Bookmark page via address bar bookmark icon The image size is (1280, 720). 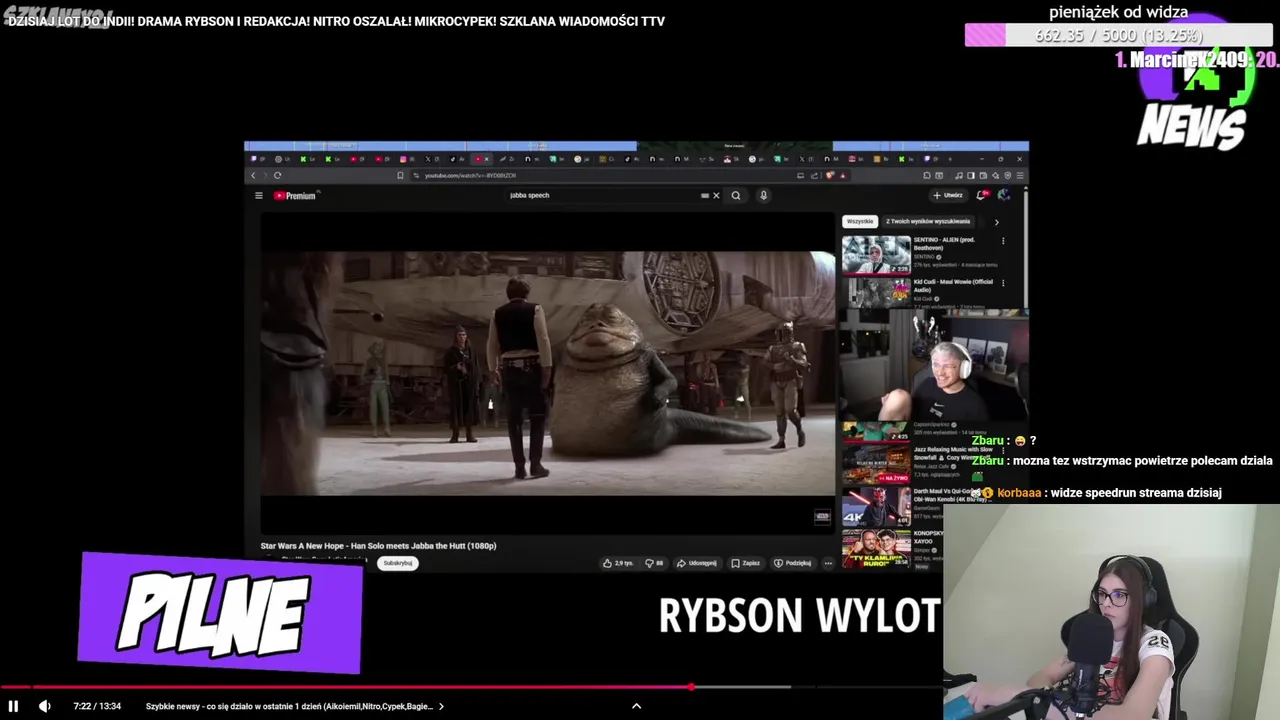click(400, 175)
